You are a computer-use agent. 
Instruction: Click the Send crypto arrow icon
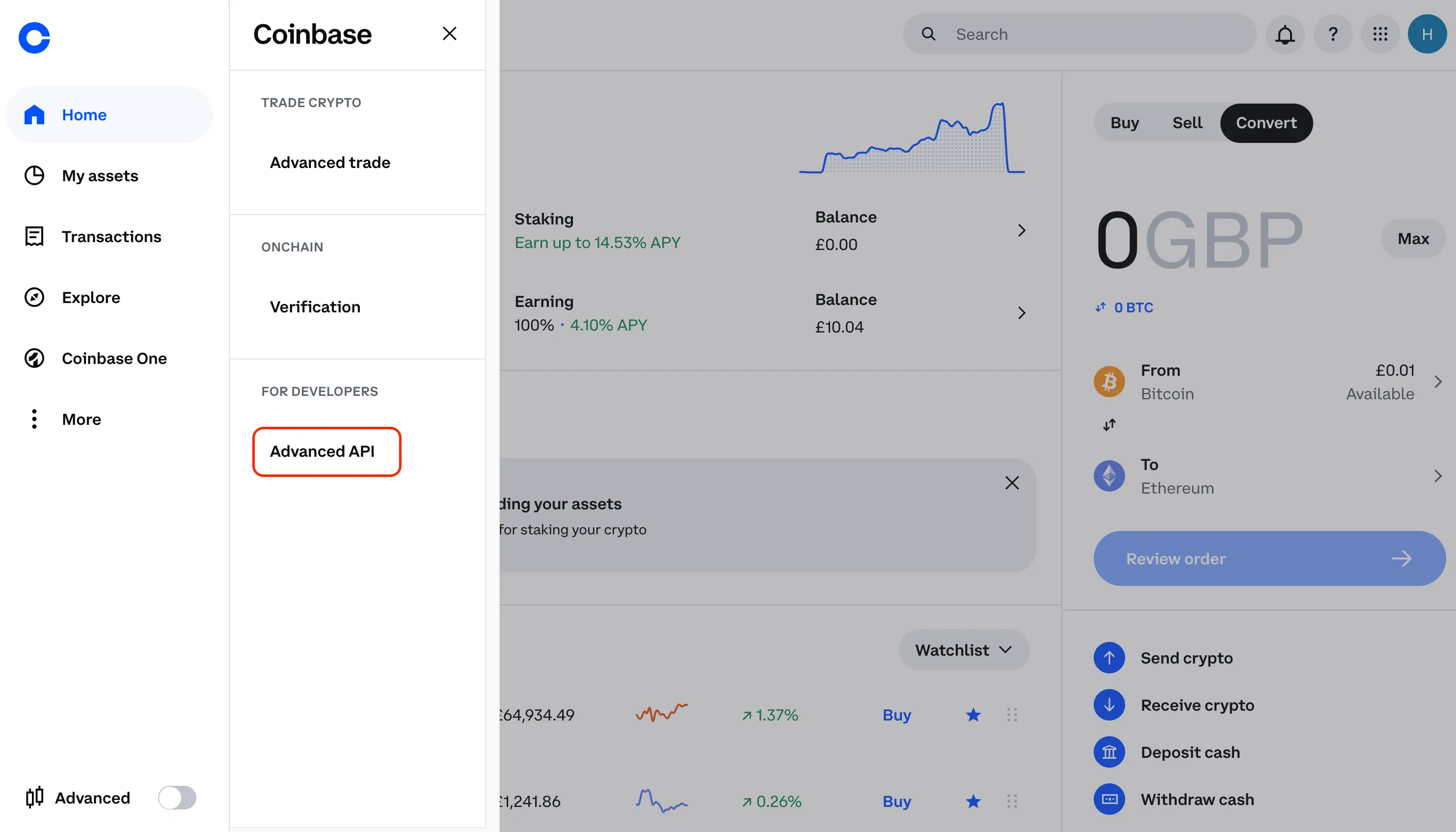pos(1109,658)
